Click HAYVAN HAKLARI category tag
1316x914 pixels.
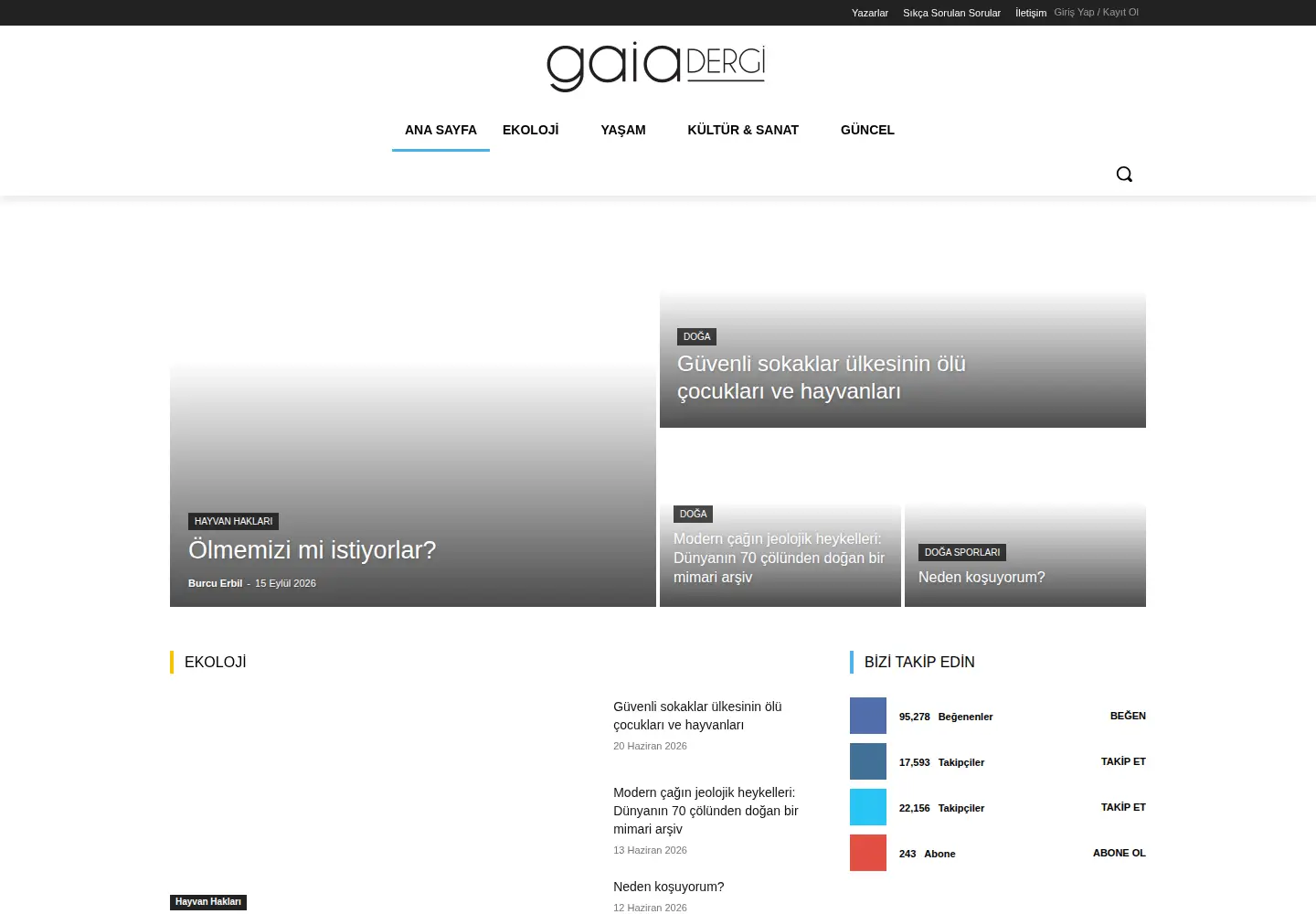(233, 521)
